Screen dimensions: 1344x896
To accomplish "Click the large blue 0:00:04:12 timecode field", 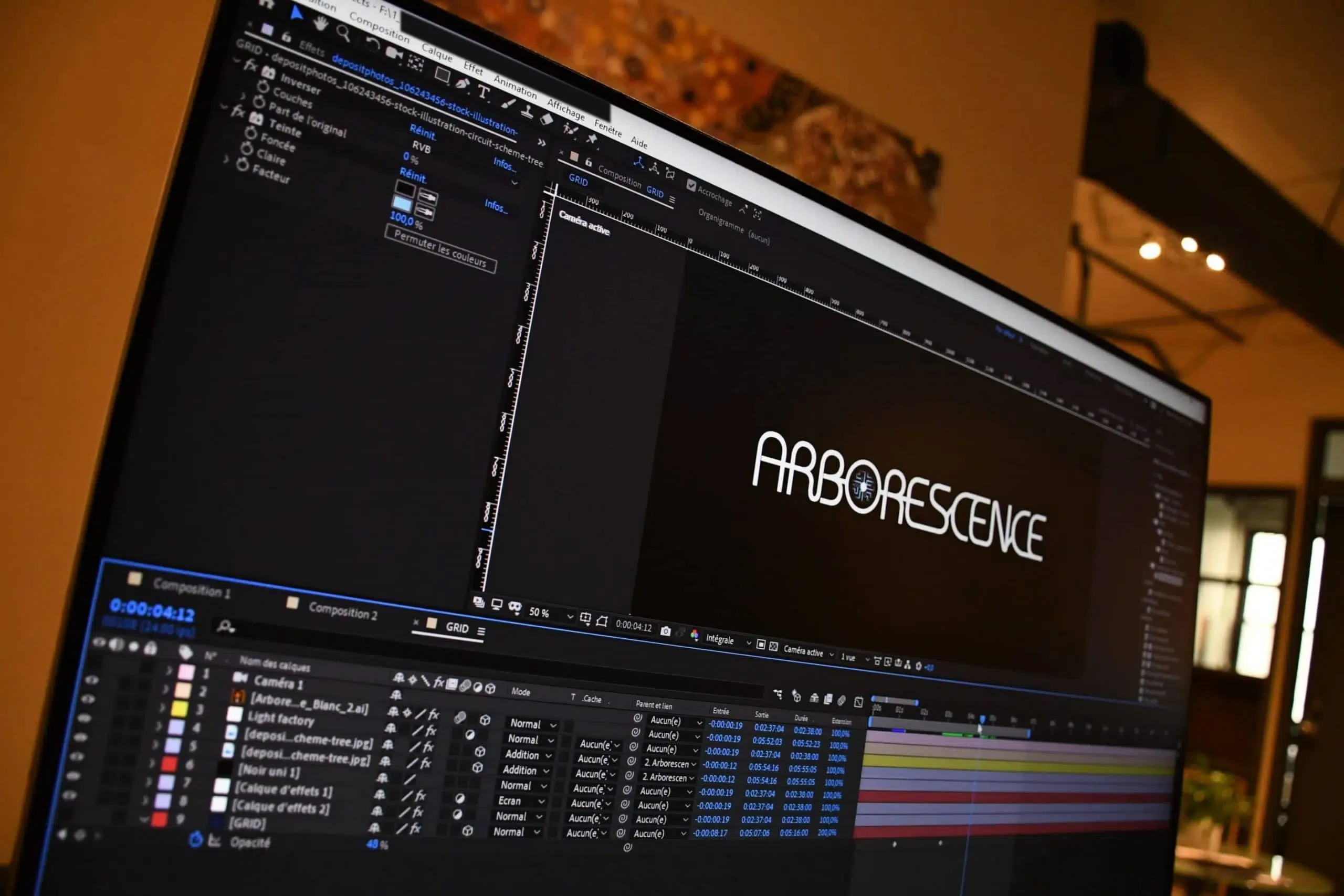I will point(152,612).
